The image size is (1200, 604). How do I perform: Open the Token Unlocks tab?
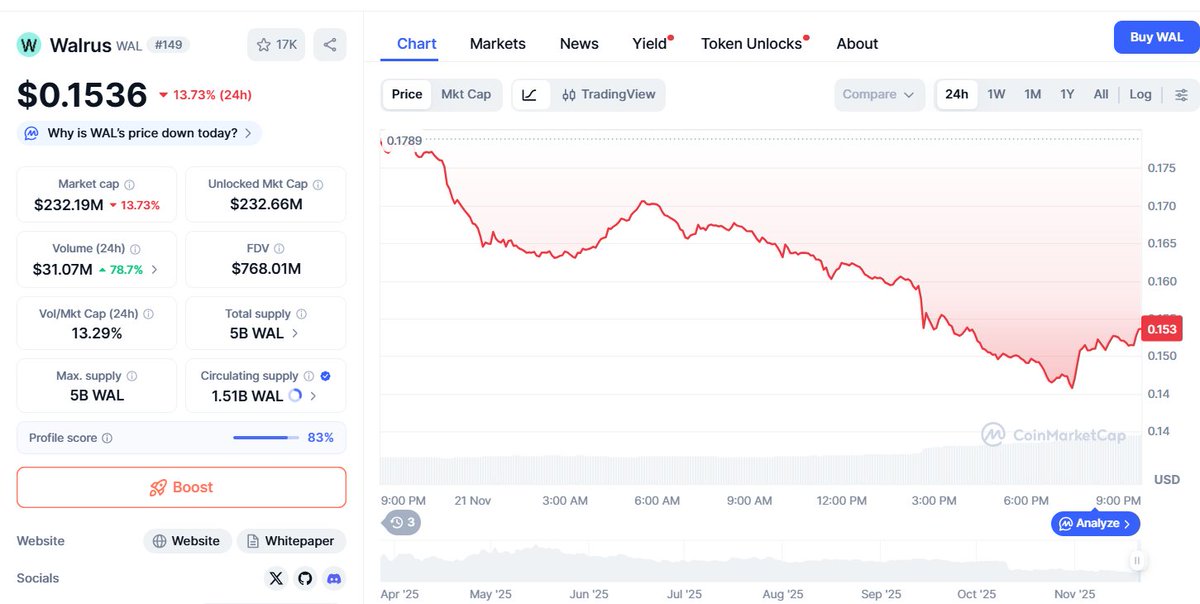pos(750,43)
